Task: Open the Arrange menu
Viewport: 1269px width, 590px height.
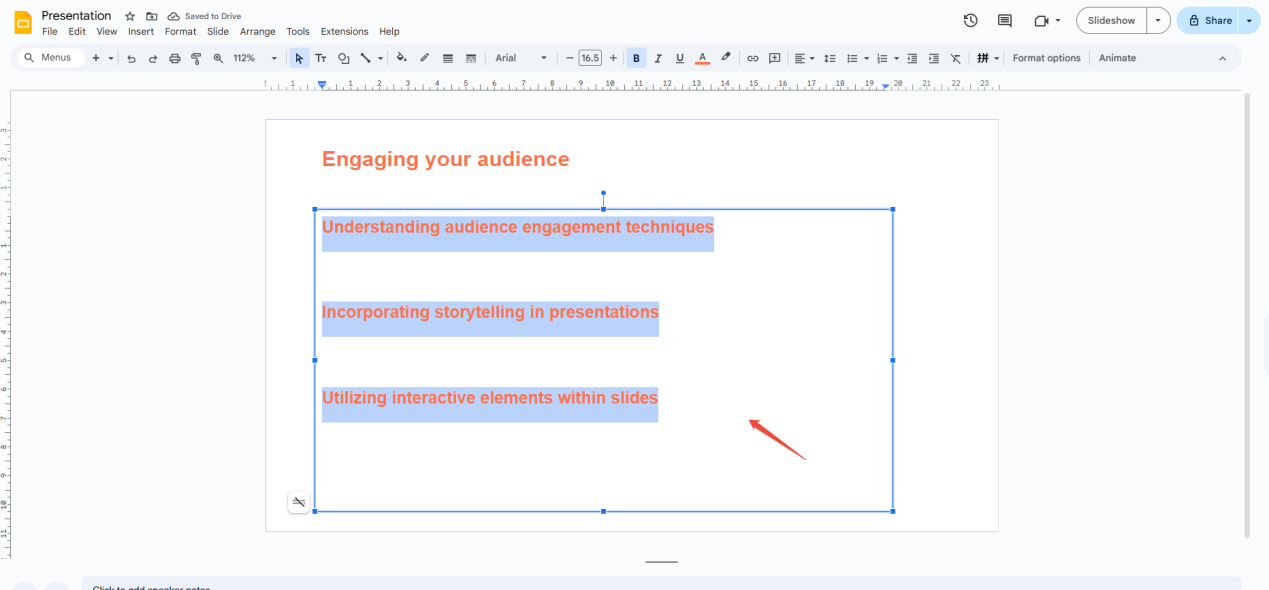Action: coord(257,32)
